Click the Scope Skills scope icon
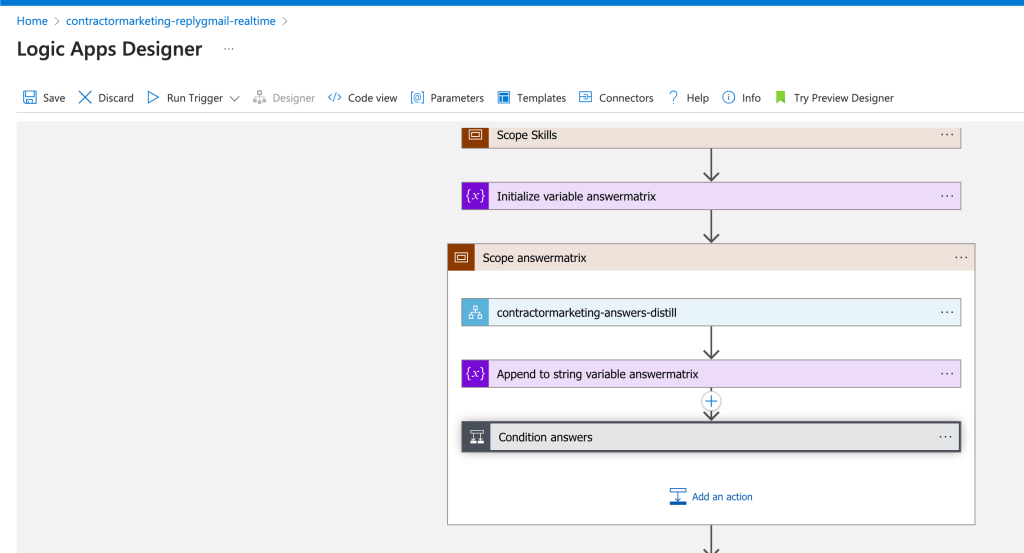The height and width of the screenshot is (553, 1024). 475,135
